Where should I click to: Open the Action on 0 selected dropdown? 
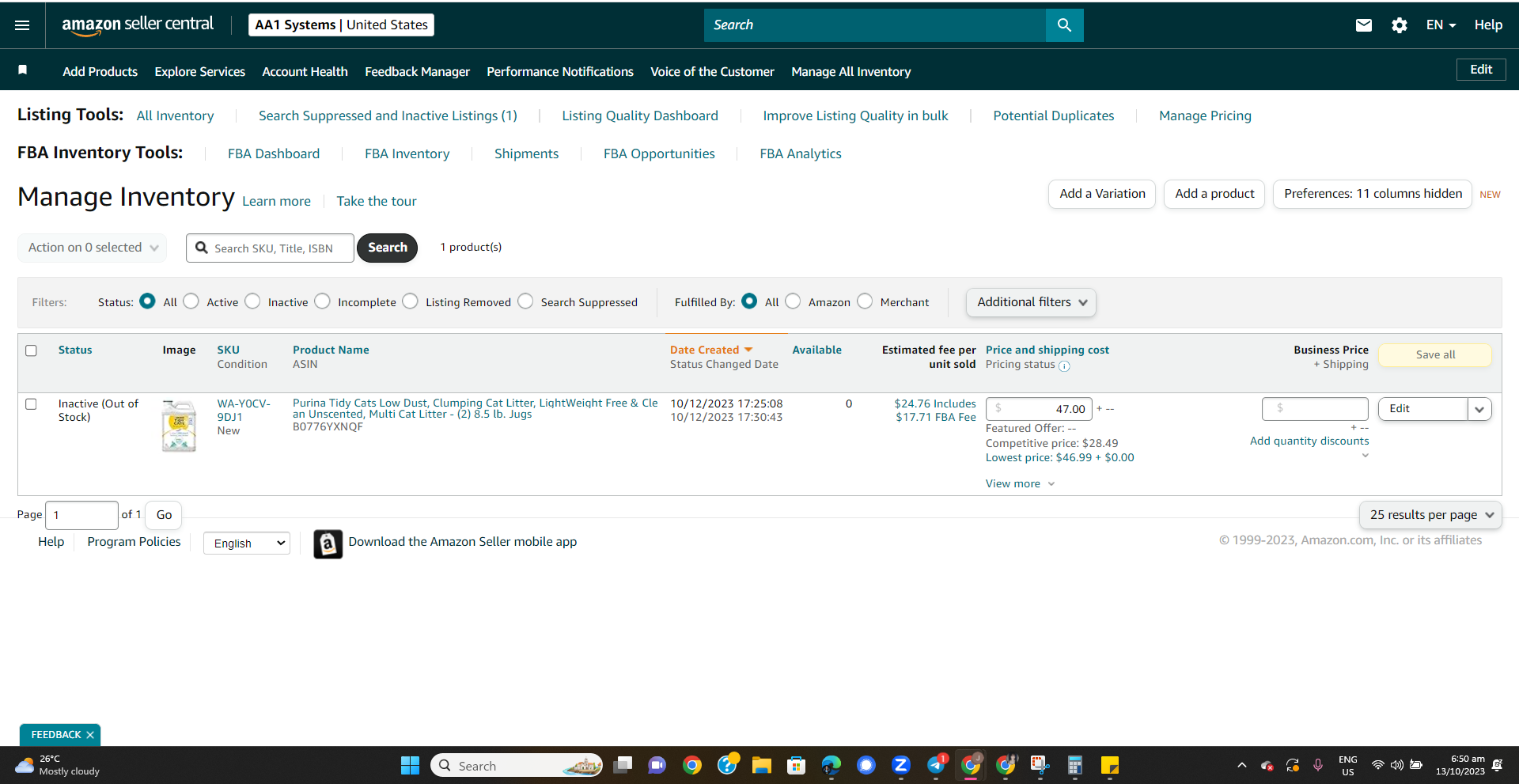point(93,248)
